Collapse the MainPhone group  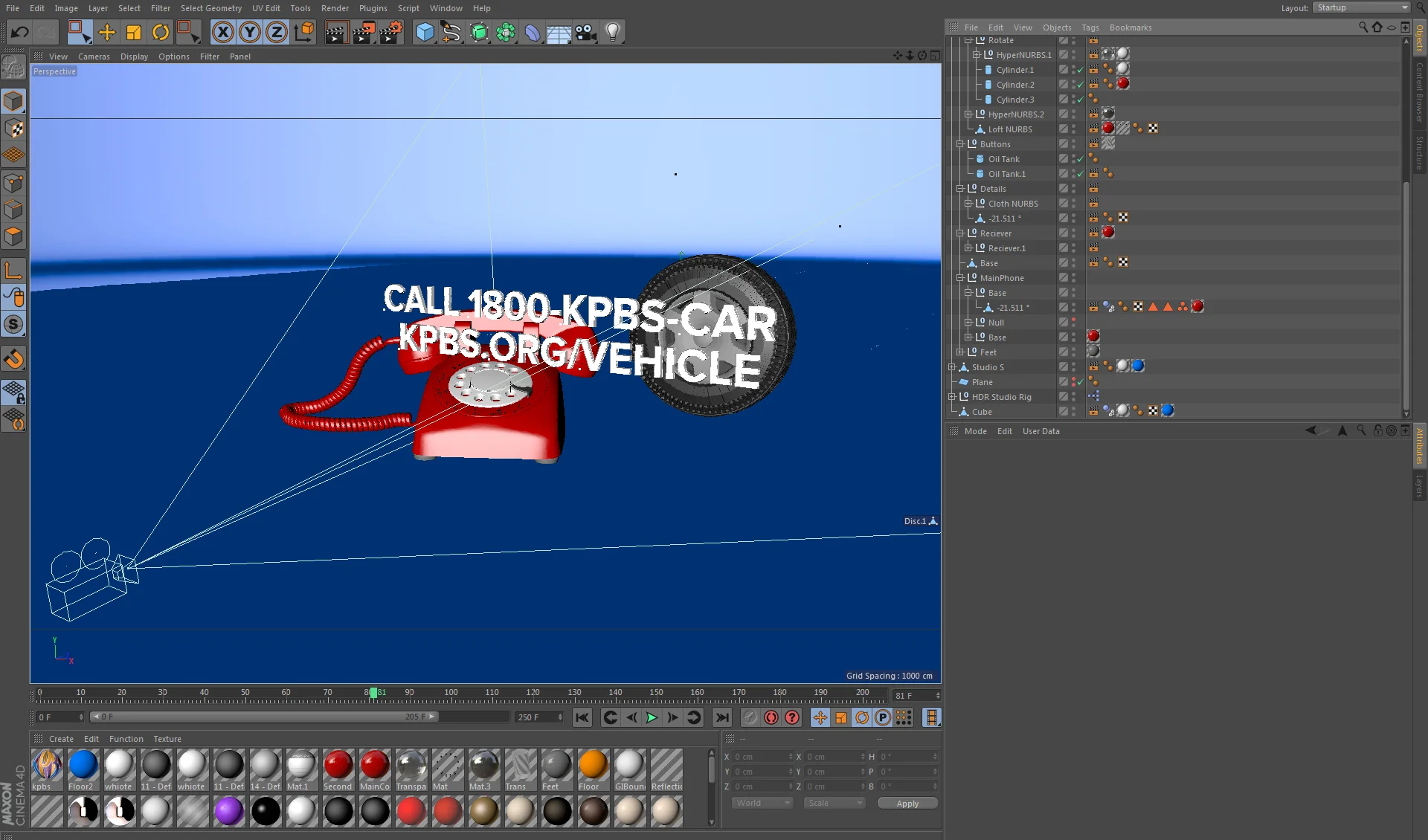coord(960,278)
